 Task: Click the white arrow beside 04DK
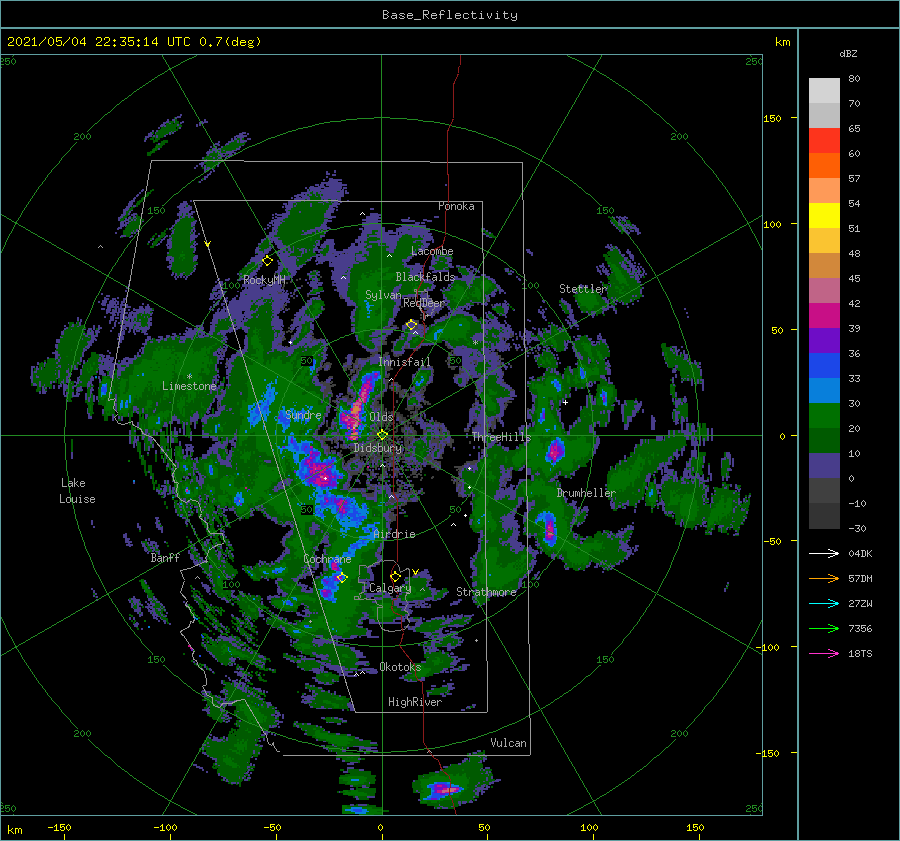pyautogui.click(x=824, y=553)
